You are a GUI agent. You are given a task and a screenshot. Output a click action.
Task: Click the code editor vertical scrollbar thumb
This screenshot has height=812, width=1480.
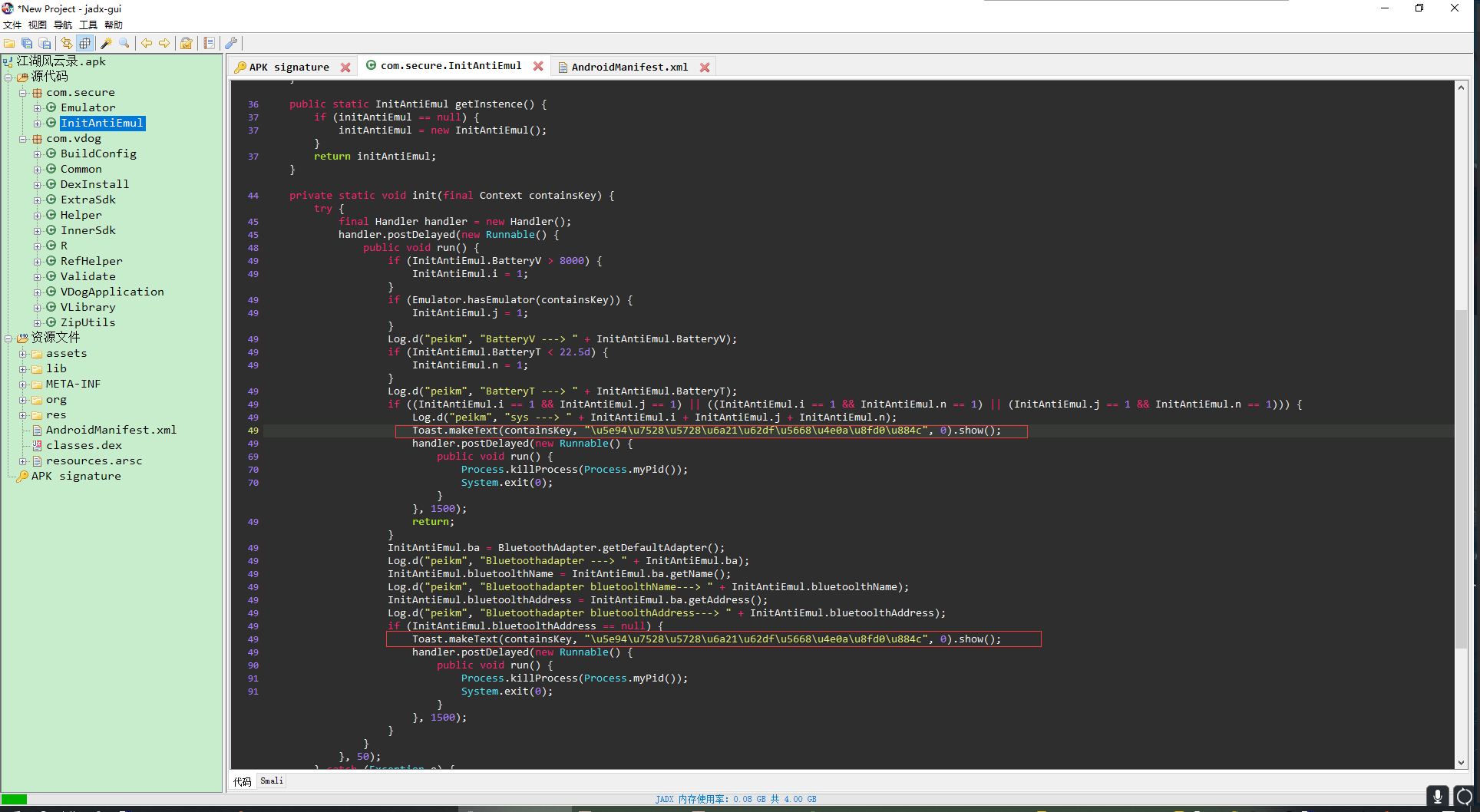1461,479
